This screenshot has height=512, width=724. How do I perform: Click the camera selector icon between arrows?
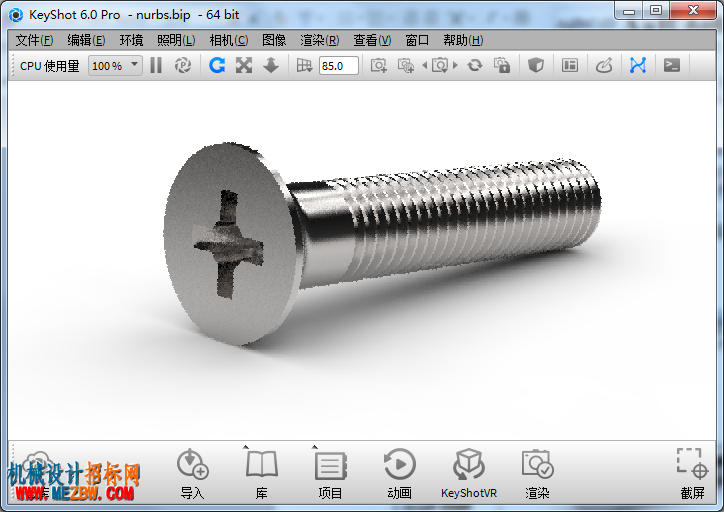click(440, 66)
